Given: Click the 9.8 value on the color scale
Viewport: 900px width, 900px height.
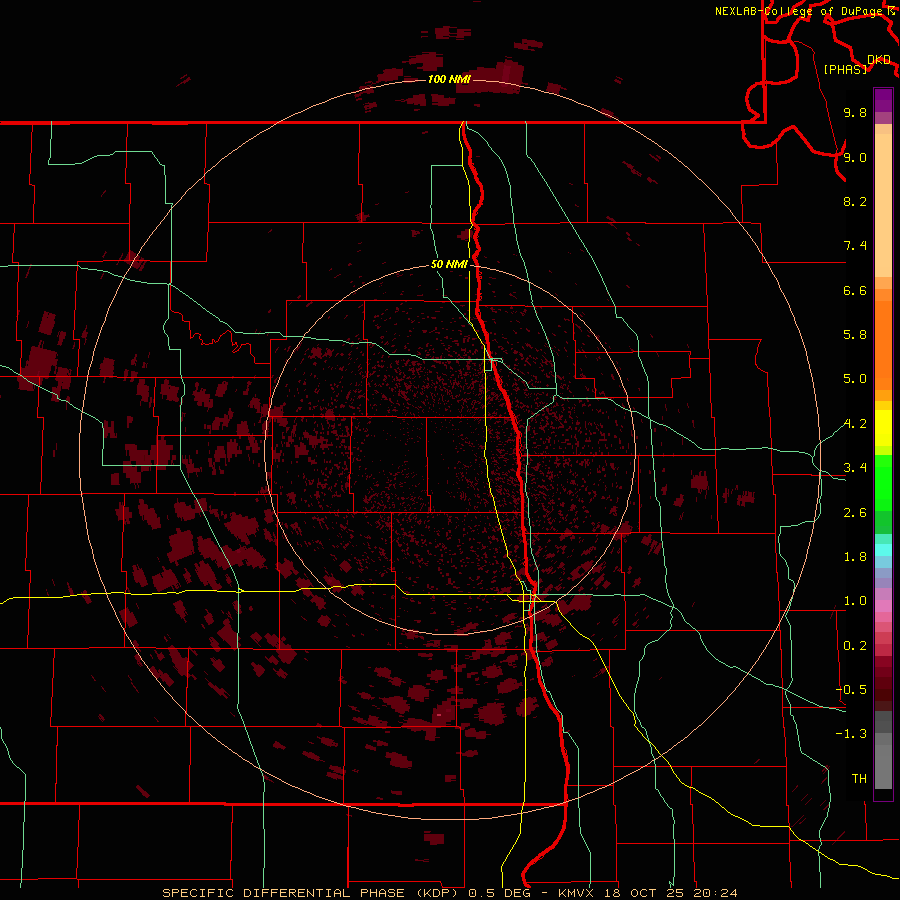Looking at the screenshot, I should point(855,112).
